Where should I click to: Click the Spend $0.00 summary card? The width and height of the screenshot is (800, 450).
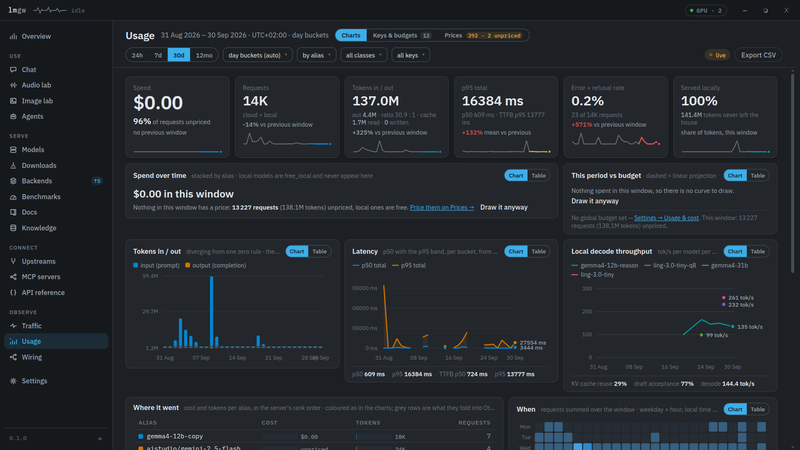(x=178, y=117)
